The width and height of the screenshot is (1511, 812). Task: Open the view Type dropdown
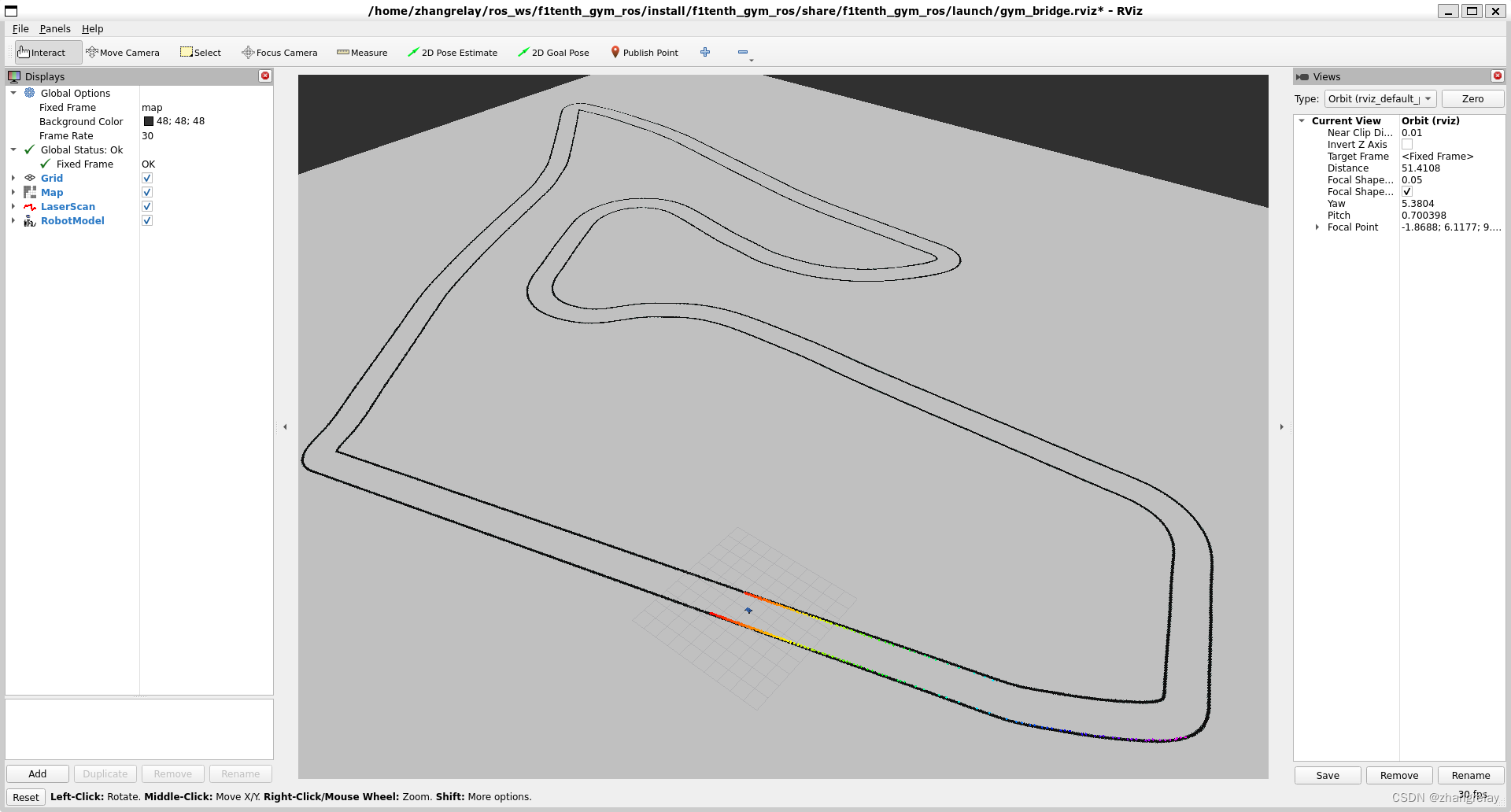[1380, 99]
